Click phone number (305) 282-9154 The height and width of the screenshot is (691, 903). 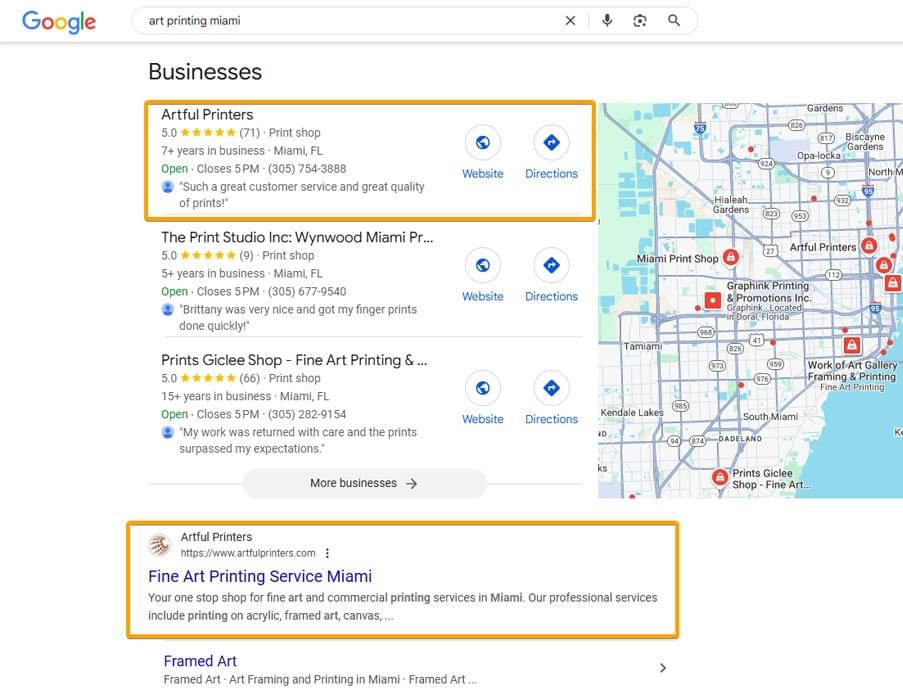pyautogui.click(x=307, y=414)
